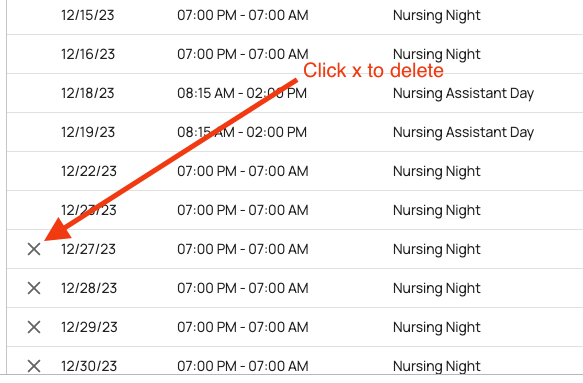Click the 12/27/23 date text

point(88,249)
